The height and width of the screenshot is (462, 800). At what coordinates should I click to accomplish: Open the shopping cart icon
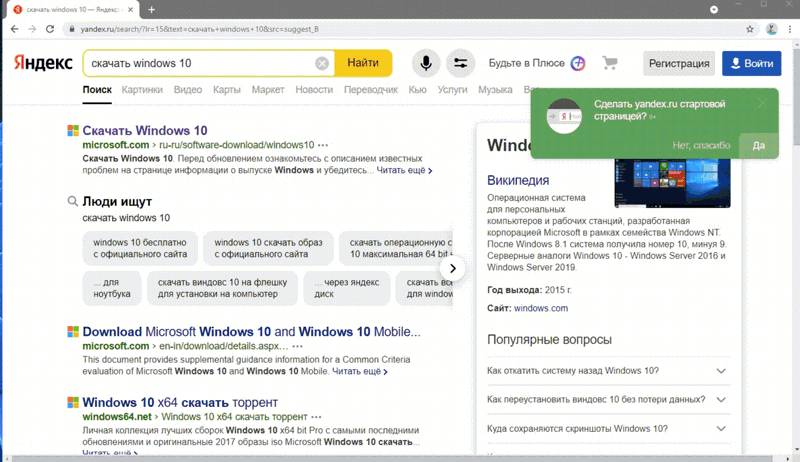tap(610, 63)
